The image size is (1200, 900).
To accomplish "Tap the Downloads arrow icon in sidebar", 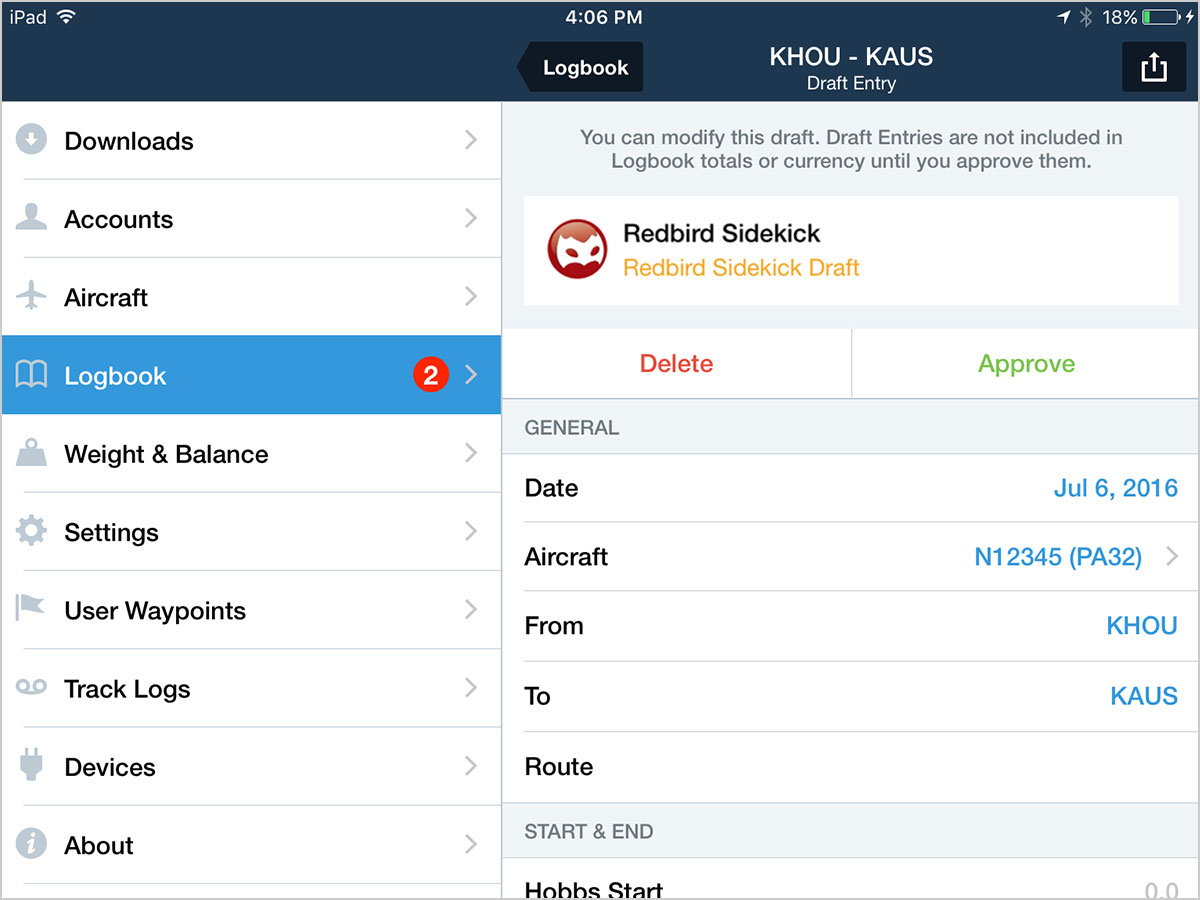I will coord(31,140).
